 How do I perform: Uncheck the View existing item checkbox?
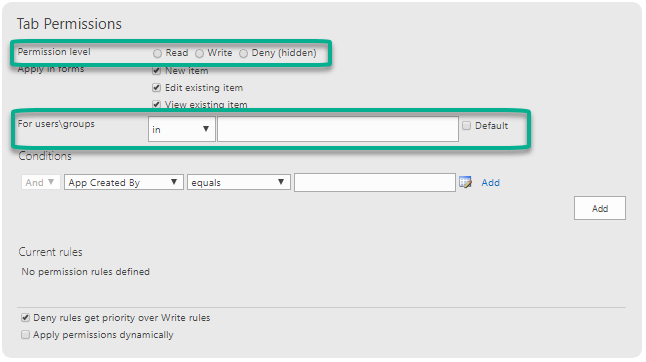coord(157,104)
